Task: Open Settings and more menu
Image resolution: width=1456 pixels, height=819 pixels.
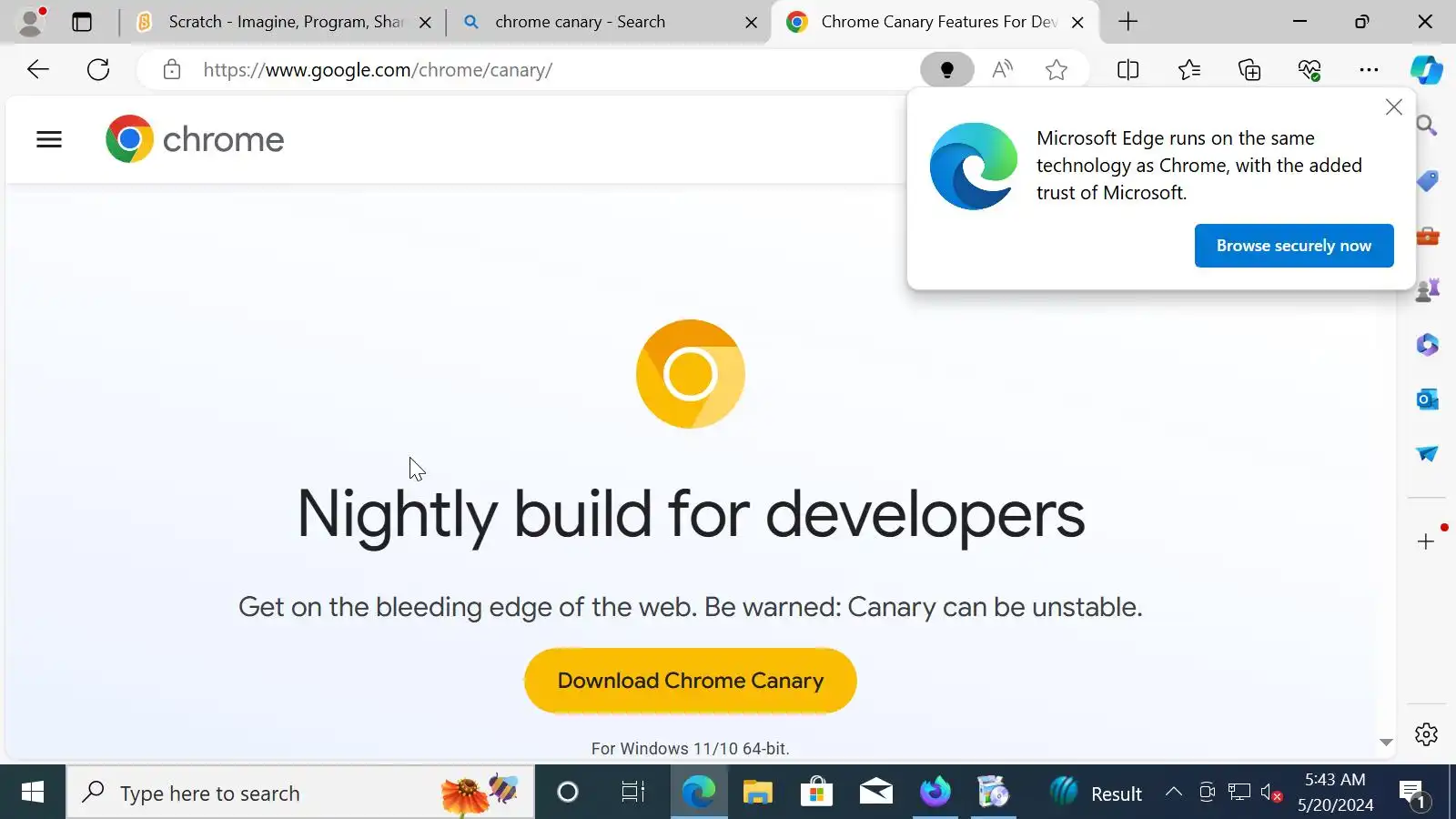Action: [1369, 69]
